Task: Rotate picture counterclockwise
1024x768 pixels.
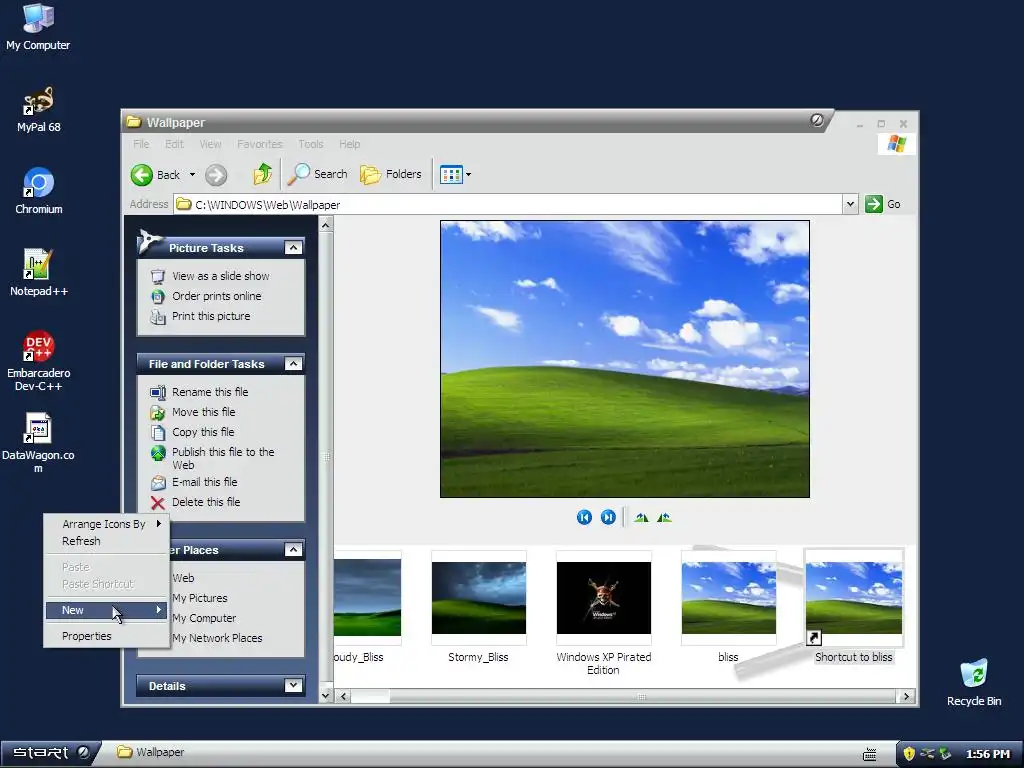Action: [x=664, y=517]
